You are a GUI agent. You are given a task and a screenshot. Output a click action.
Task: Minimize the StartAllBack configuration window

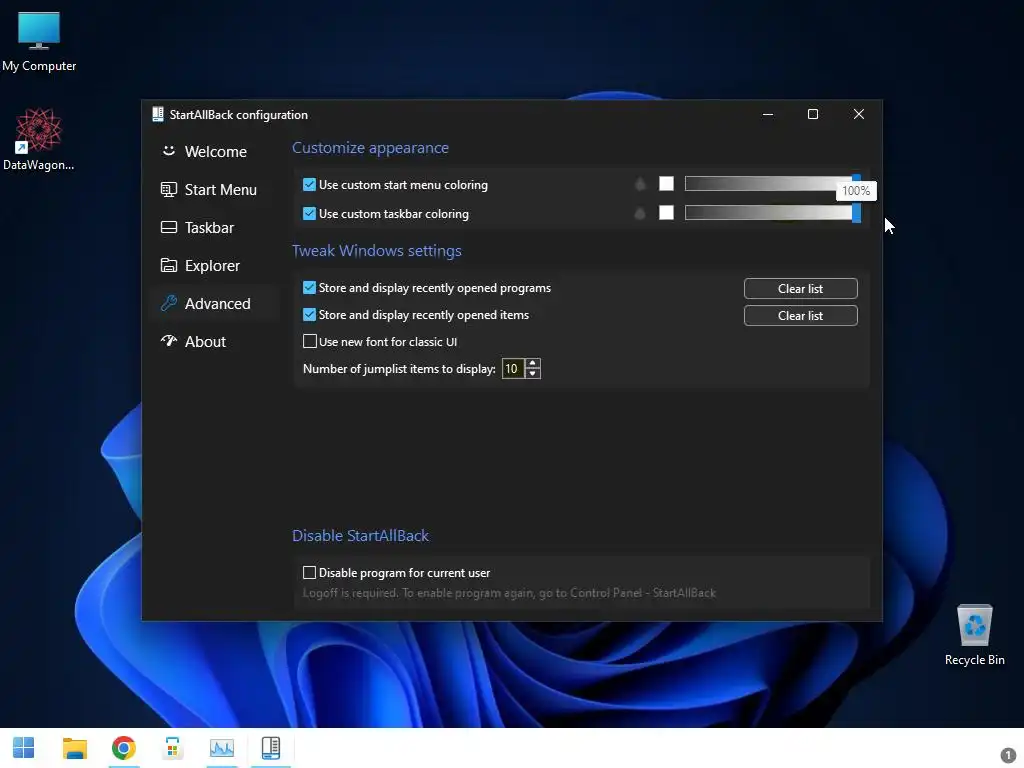(x=768, y=114)
